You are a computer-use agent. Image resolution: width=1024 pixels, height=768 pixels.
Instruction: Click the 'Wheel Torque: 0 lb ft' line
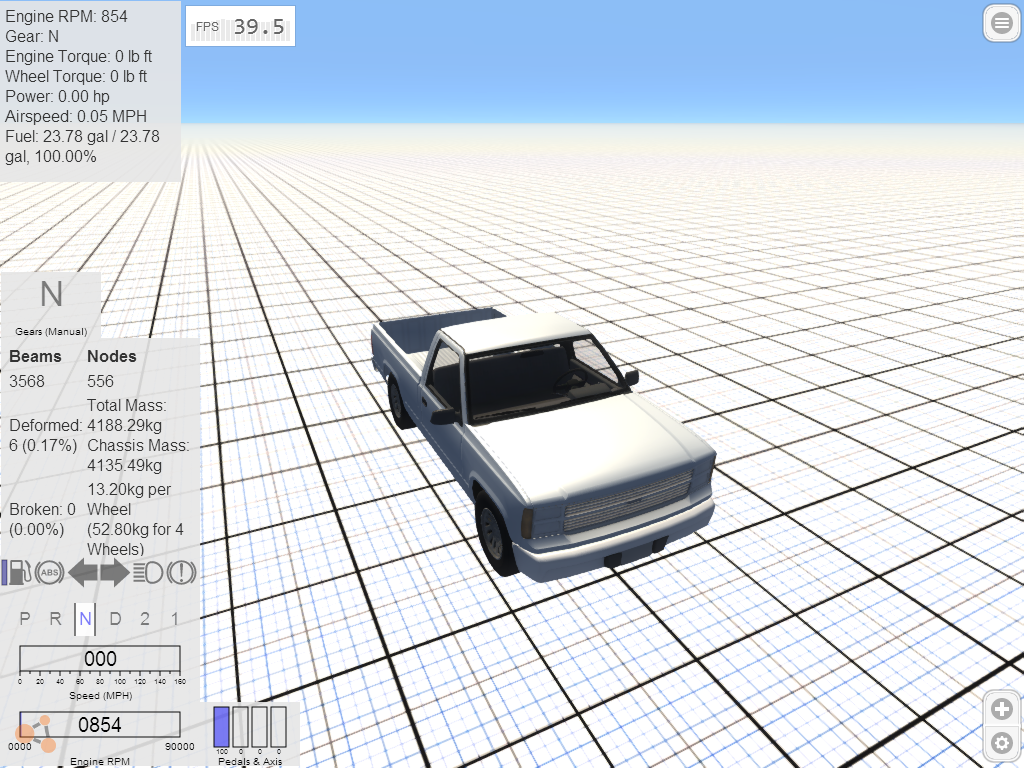(x=76, y=76)
